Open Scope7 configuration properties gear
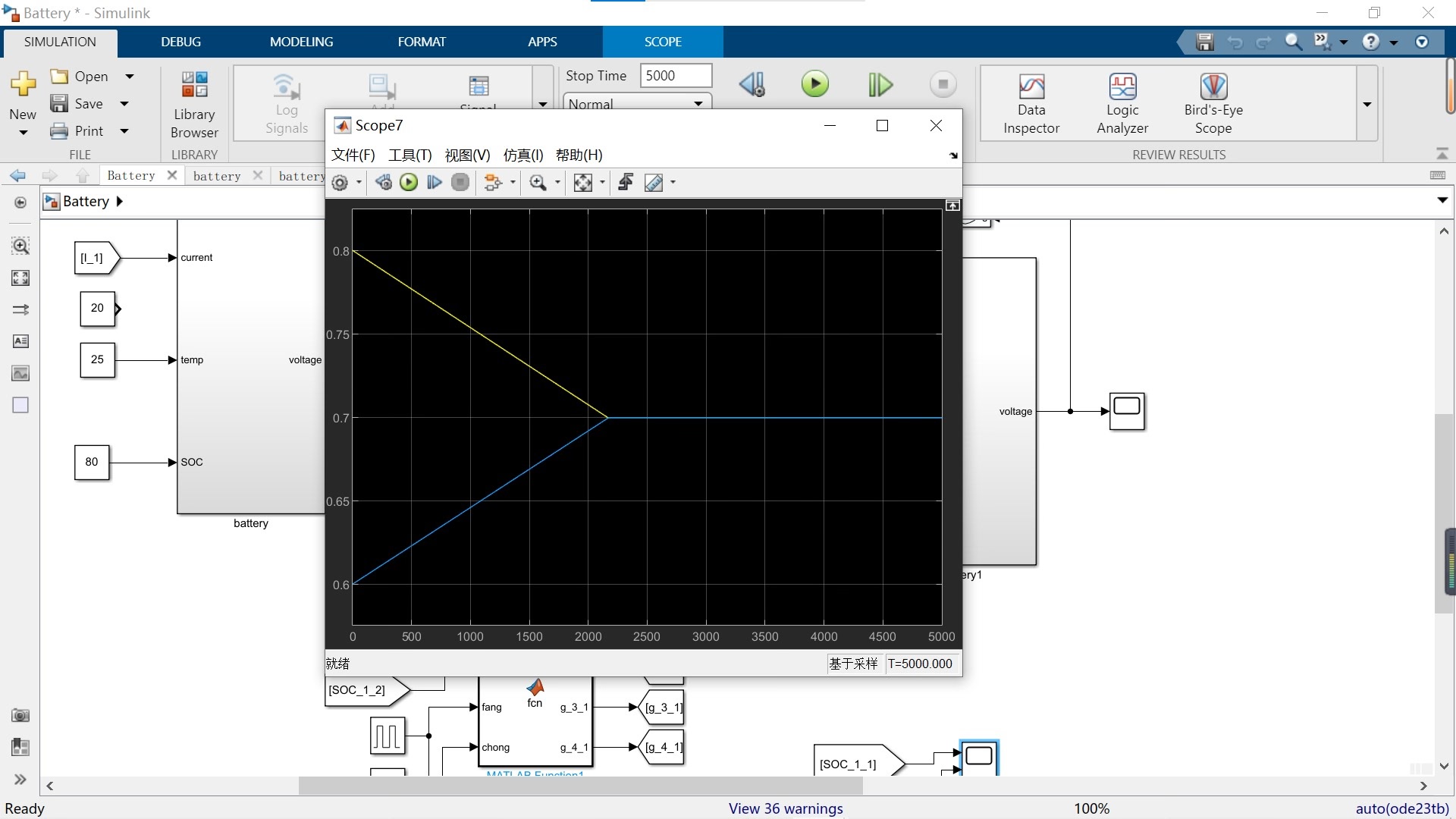This screenshot has width=1456, height=819. point(340,183)
